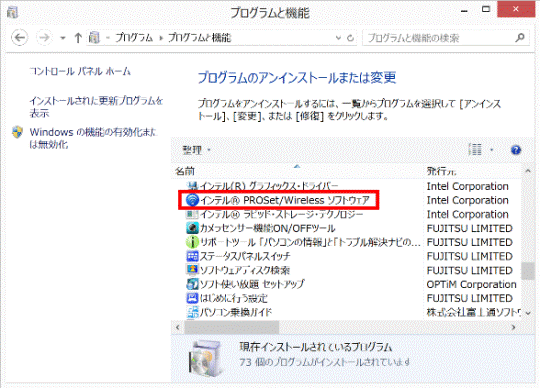The height and width of the screenshot is (388, 540).
Task: Go up one folder level
Action: 78,38
